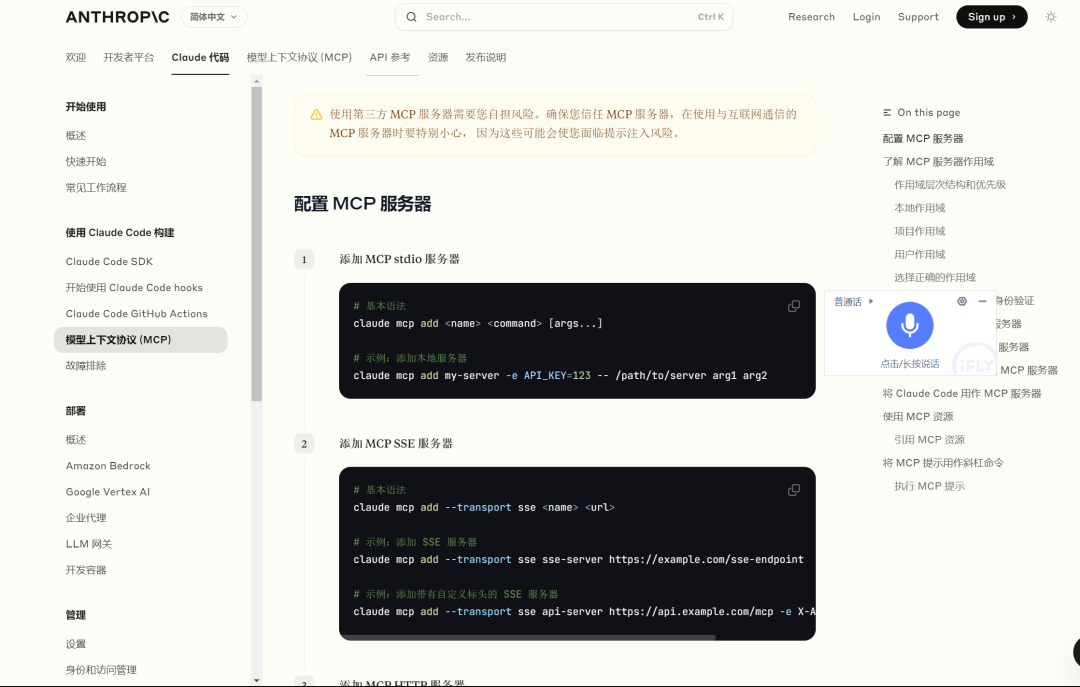
Task: Open sidebar 概述 under 开始使用
Action: (76, 136)
